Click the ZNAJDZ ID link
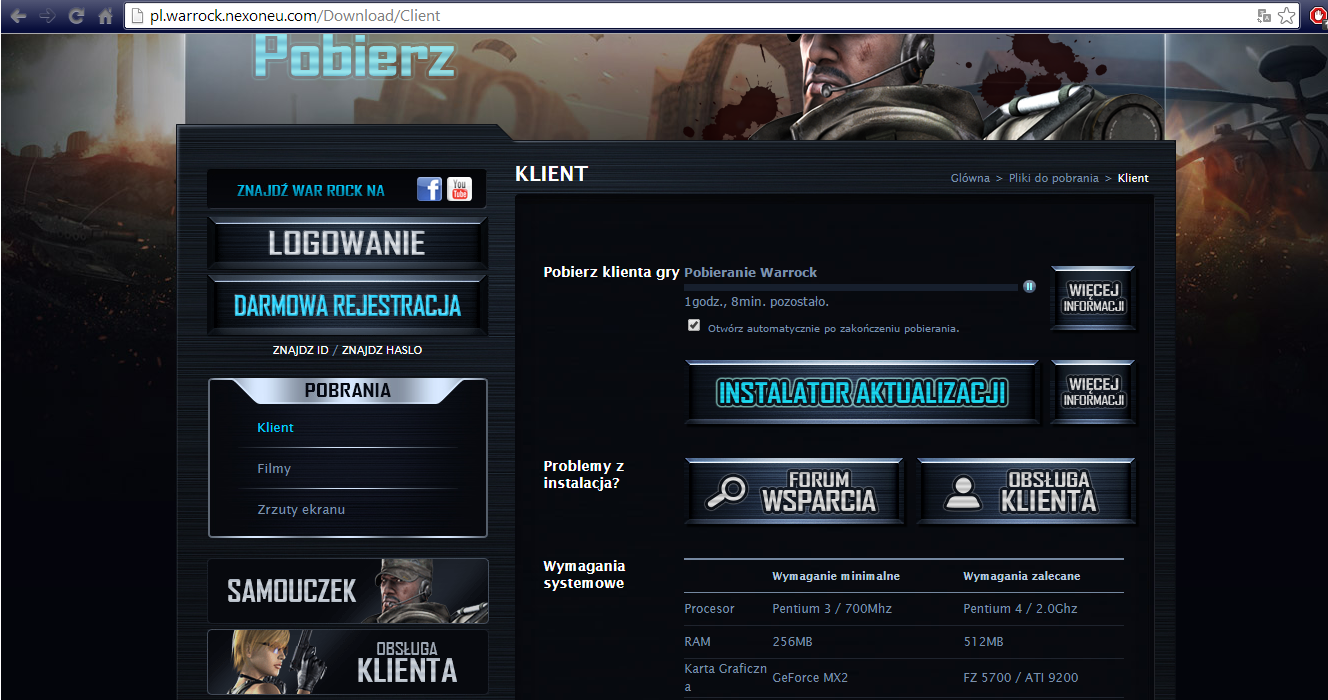 tap(300, 350)
